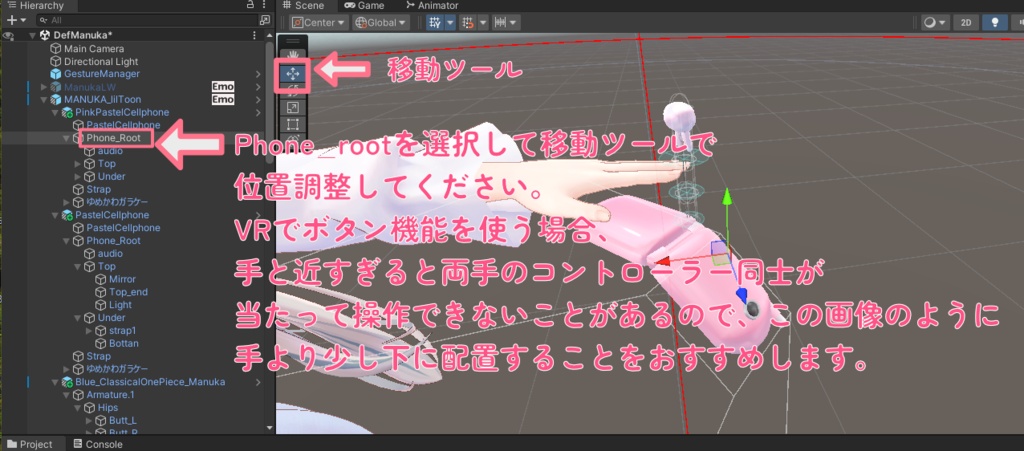Select Main Camera in Hierarchy

click(94, 48)
